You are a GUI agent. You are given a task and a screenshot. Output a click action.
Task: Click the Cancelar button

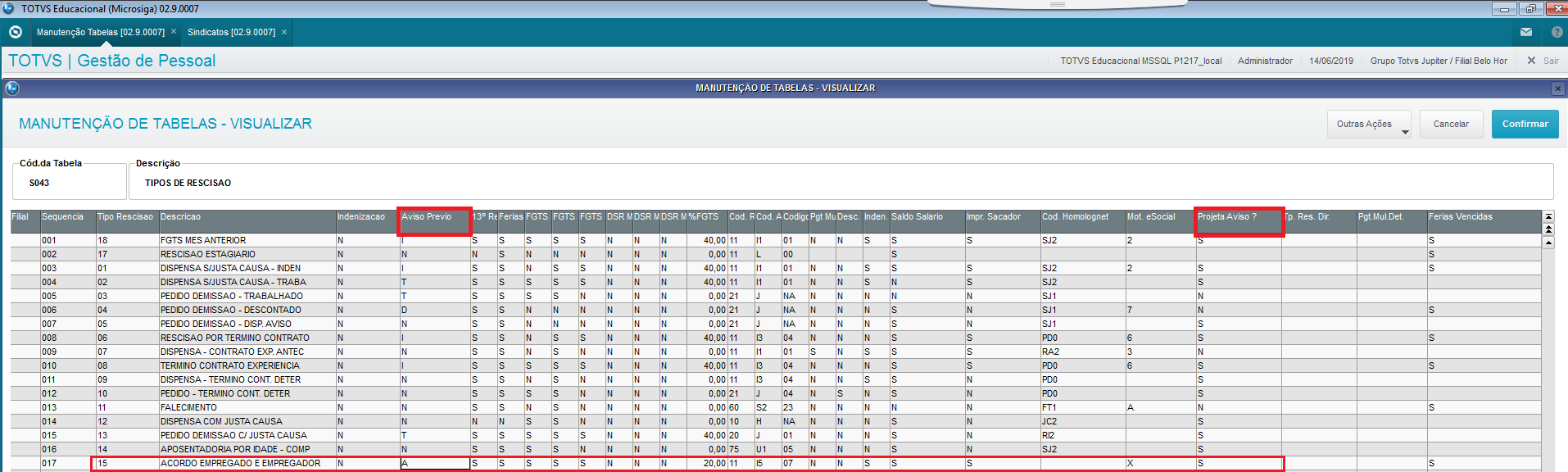(1451, 124)
